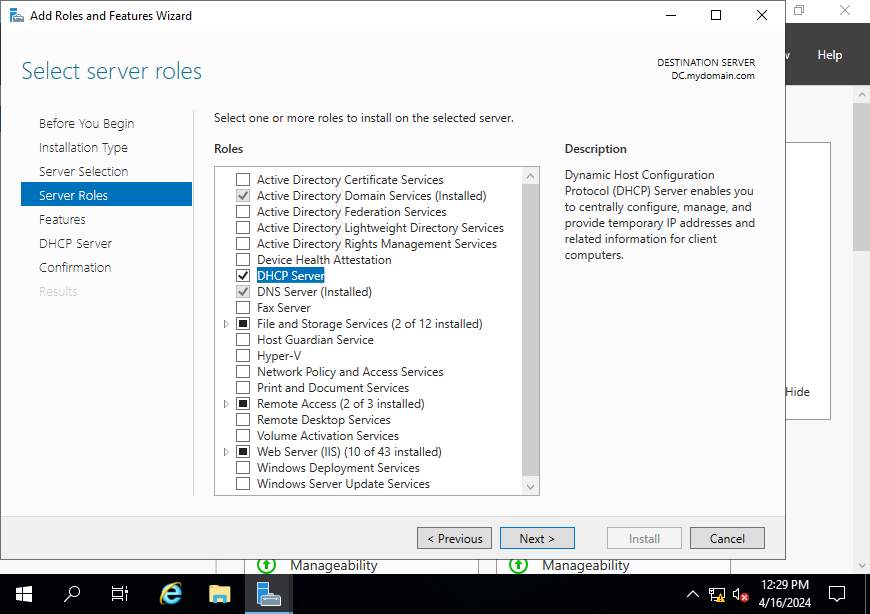Select the Server Roles step
Image resolution: width=870 pixels, height=614 pixels.
(107, 195)
